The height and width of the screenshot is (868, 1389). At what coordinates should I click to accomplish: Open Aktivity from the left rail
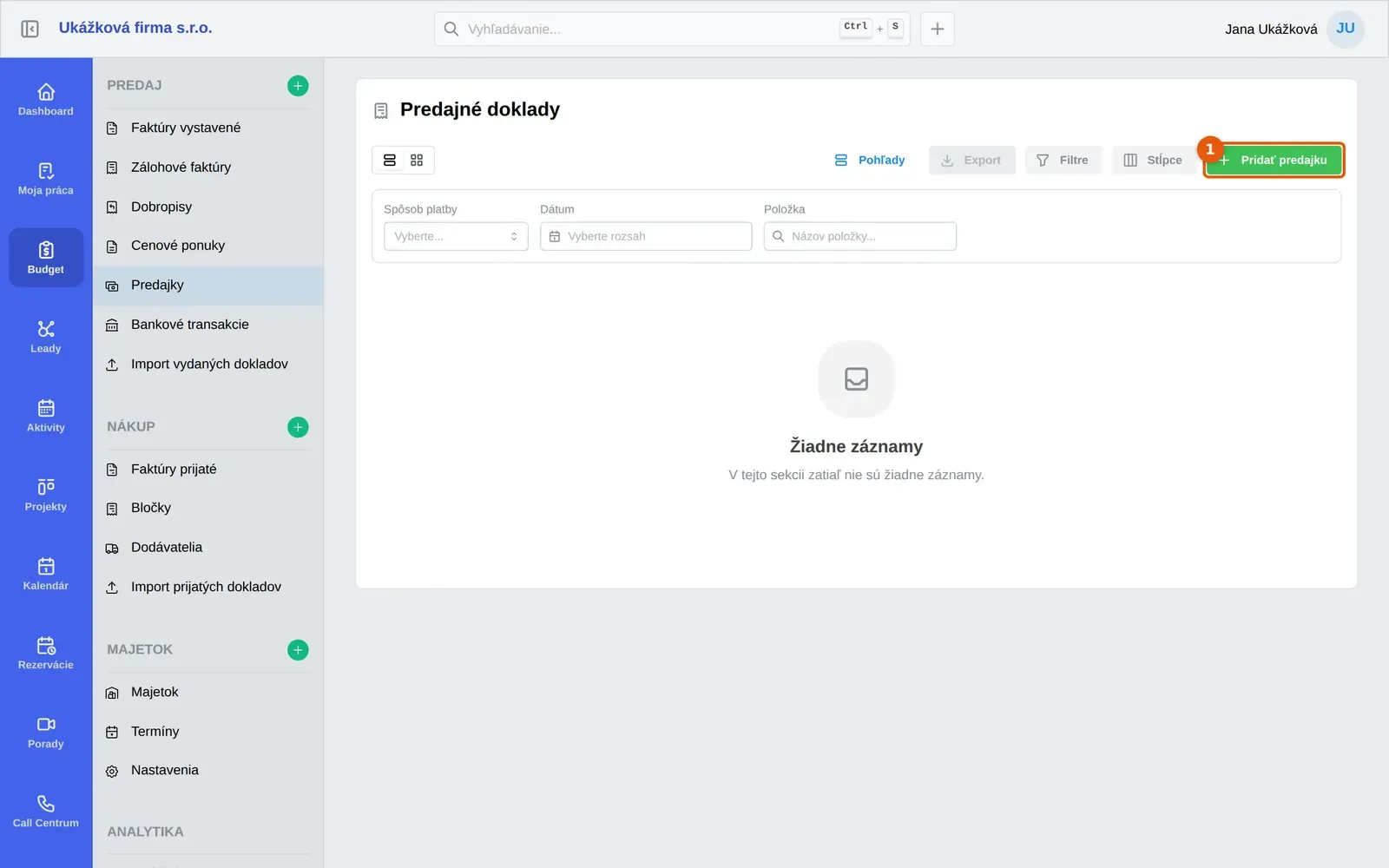46,416
